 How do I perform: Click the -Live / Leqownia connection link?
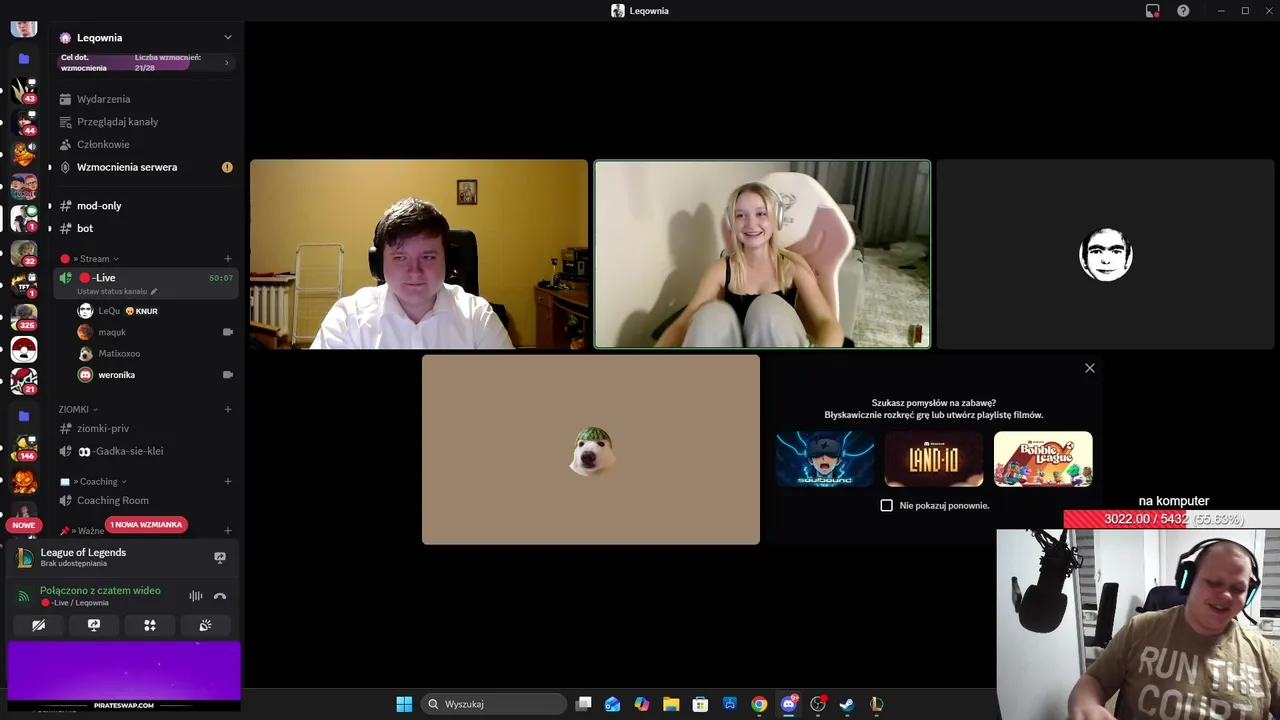click(75, 603)
